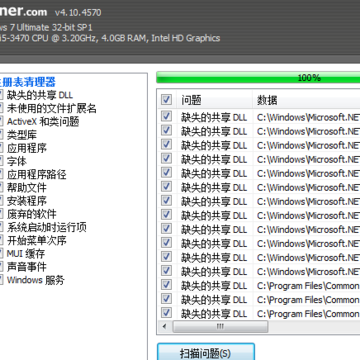This screenshot has height=360, width=360.
Task: Select the 注册表清理器 heading in the left panel
Action: (27, 82)
